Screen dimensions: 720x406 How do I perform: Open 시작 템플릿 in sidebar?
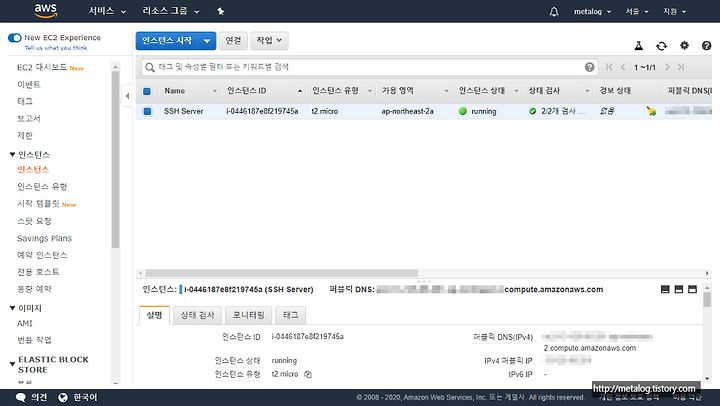(x=39, y=204)
